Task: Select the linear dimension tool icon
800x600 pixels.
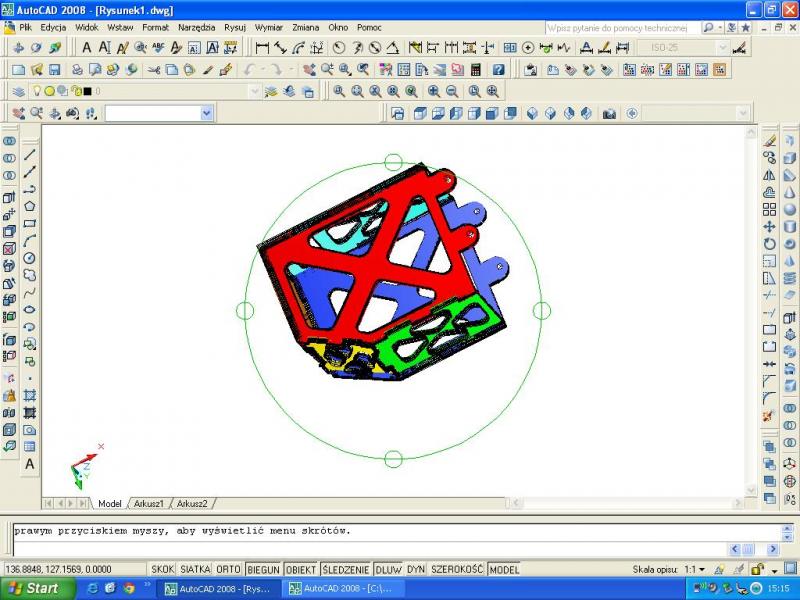Action: point(262,47)
